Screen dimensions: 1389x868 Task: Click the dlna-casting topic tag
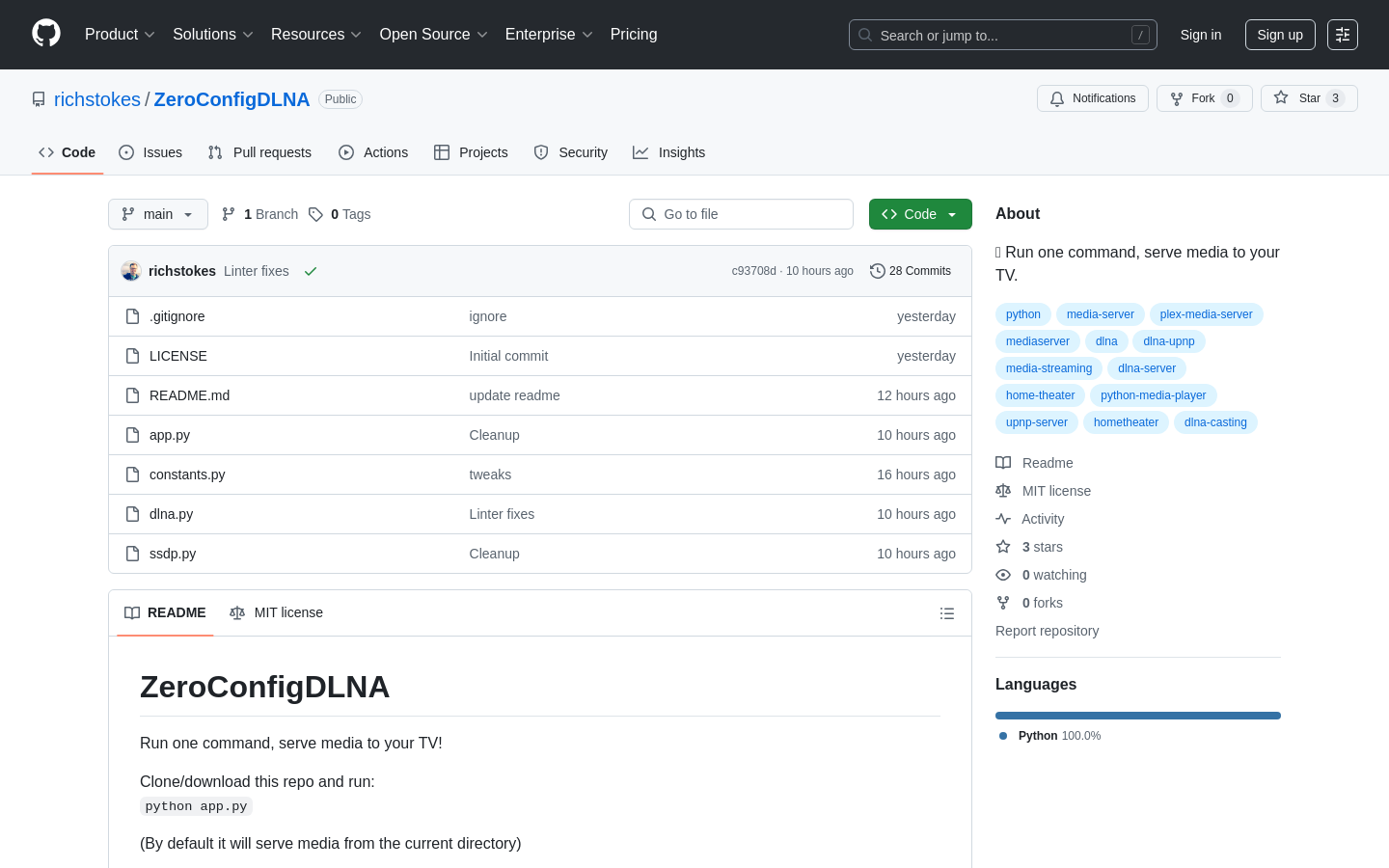(1215, 422)
